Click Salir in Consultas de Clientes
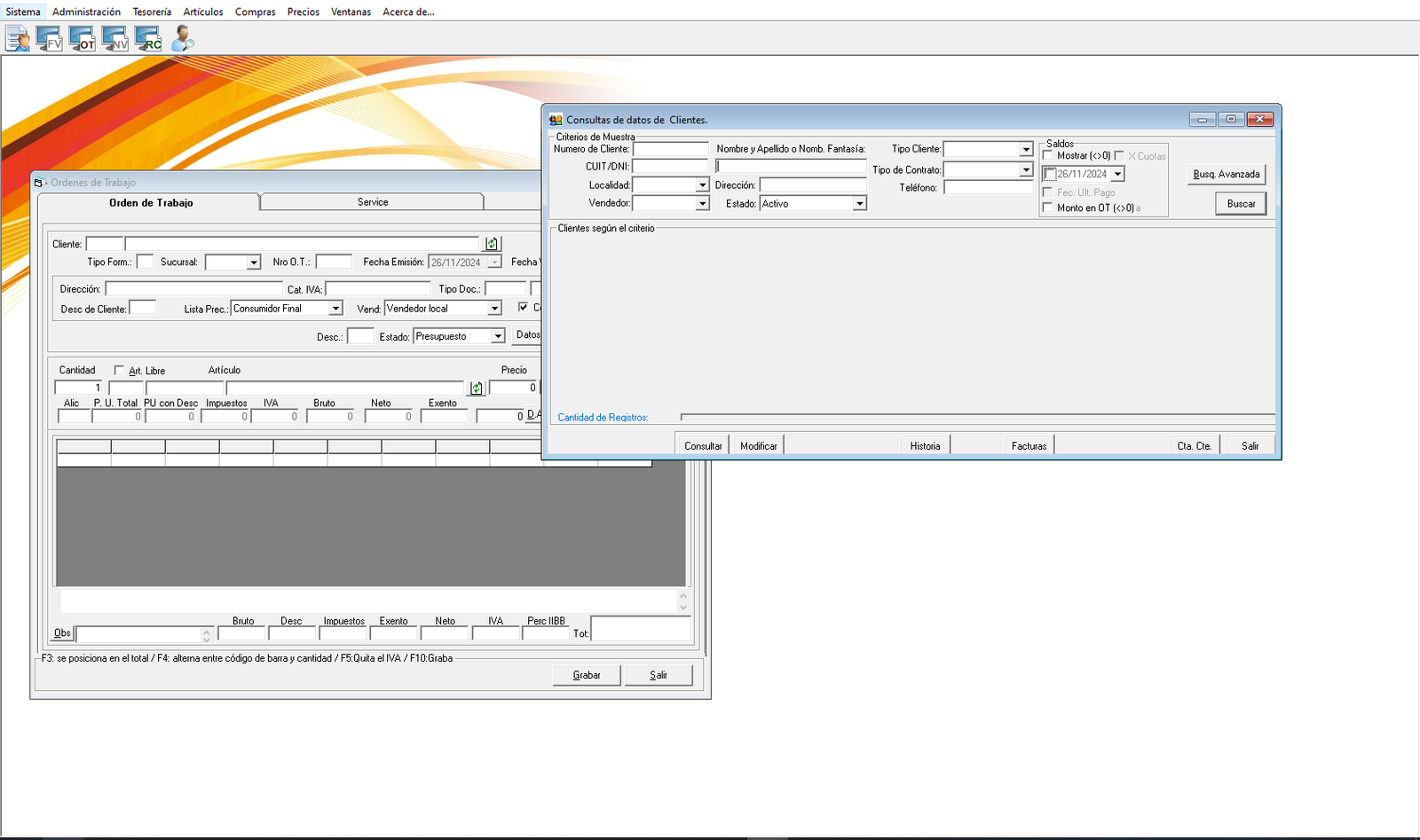 1250,445
